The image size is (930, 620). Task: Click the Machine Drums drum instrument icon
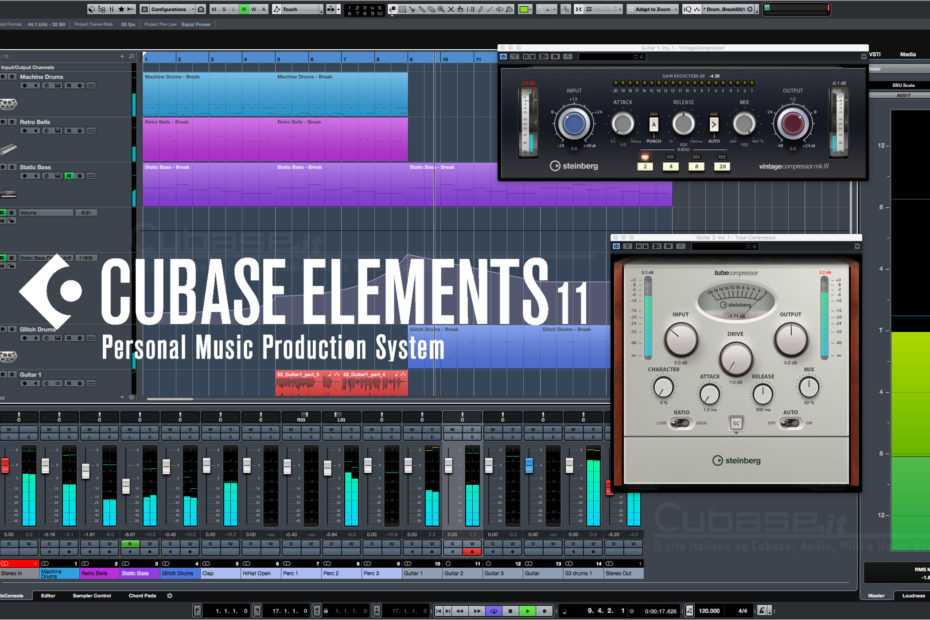tap(8, 104)
